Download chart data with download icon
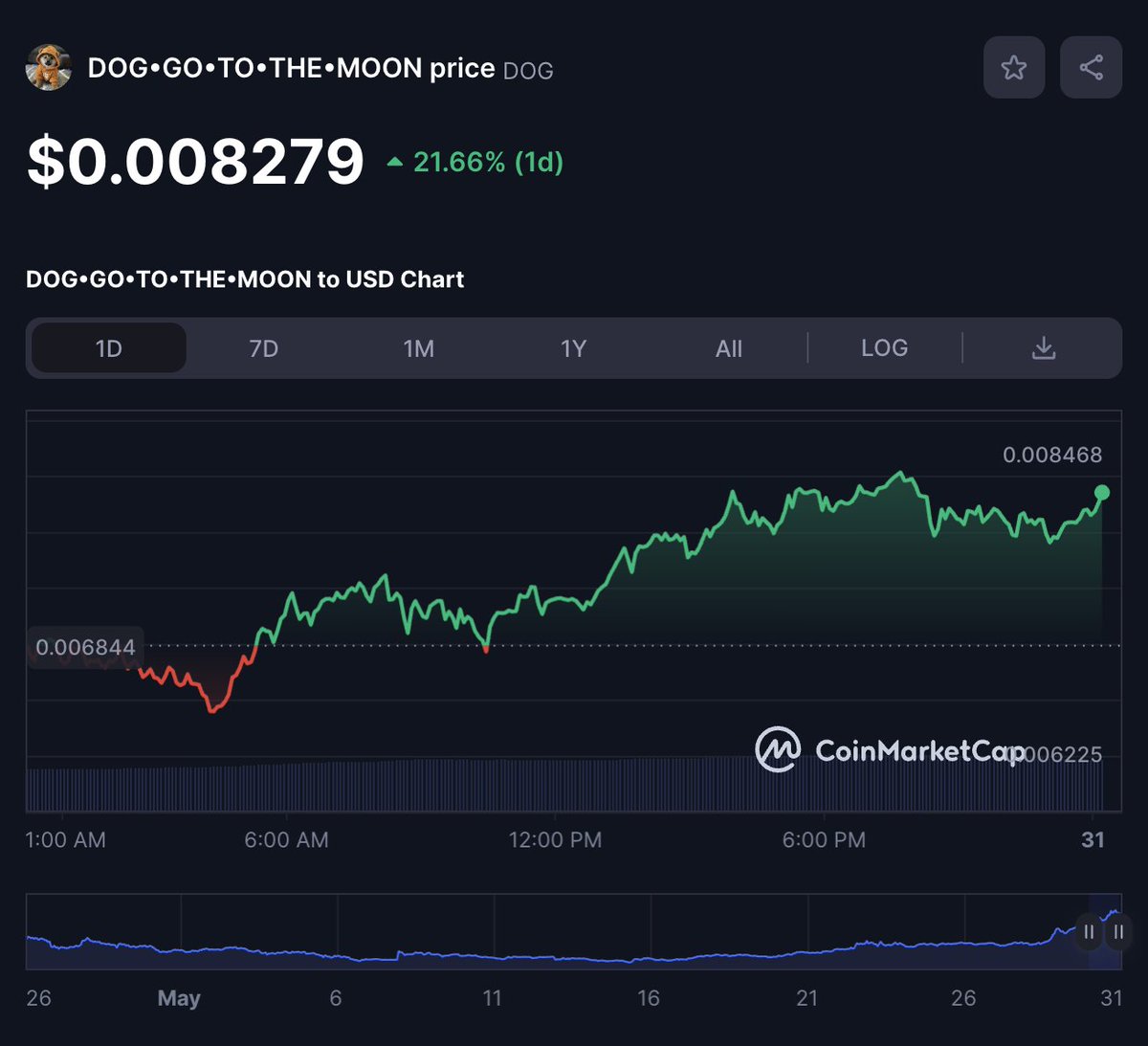This screenshot has width=1148, height=1046. pos(1043,348)
